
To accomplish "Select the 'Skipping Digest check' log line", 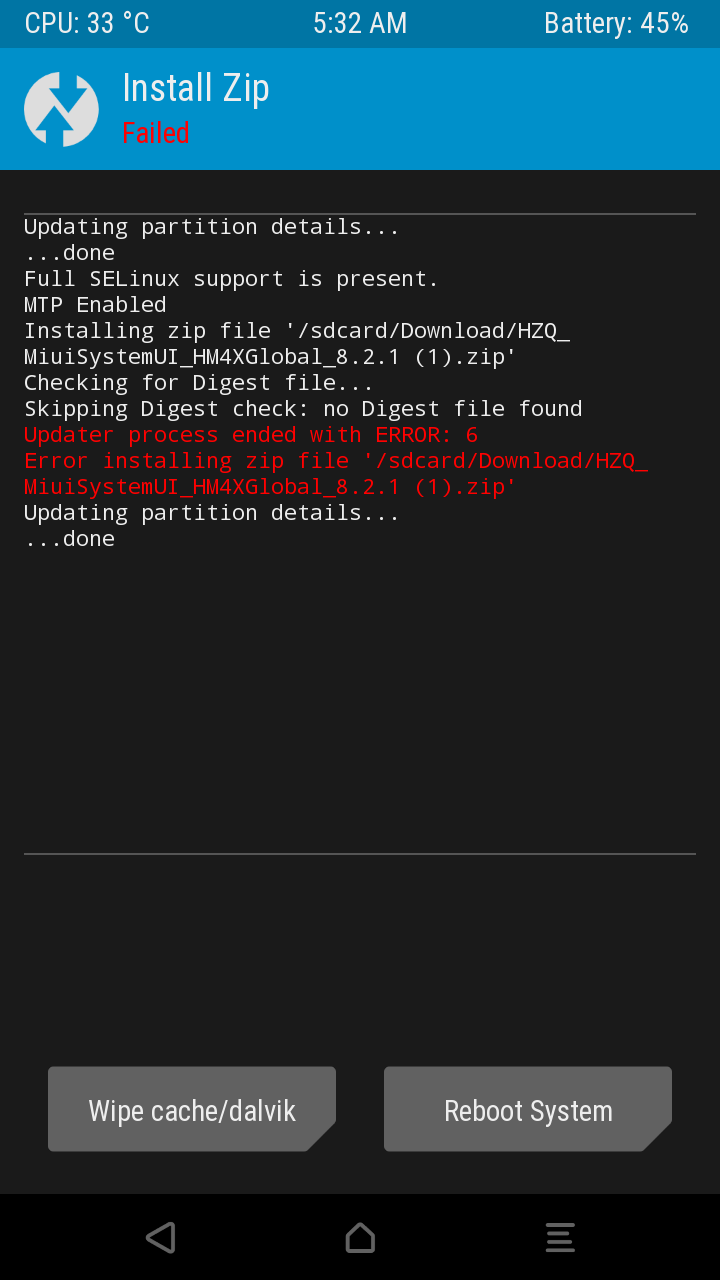I will pos(303,409).
